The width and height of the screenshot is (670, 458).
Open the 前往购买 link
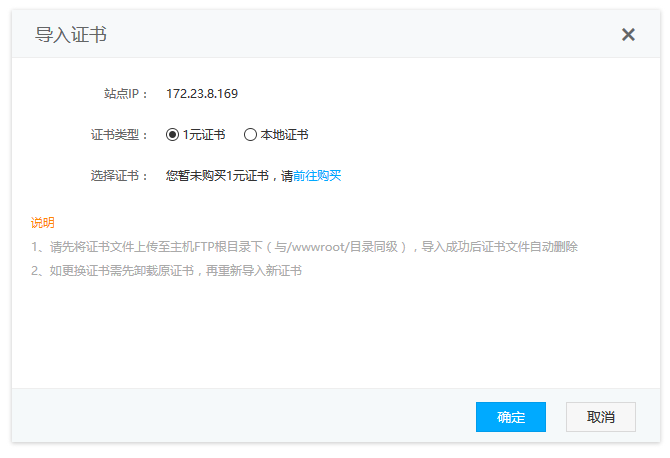click(x=317, y=176)
